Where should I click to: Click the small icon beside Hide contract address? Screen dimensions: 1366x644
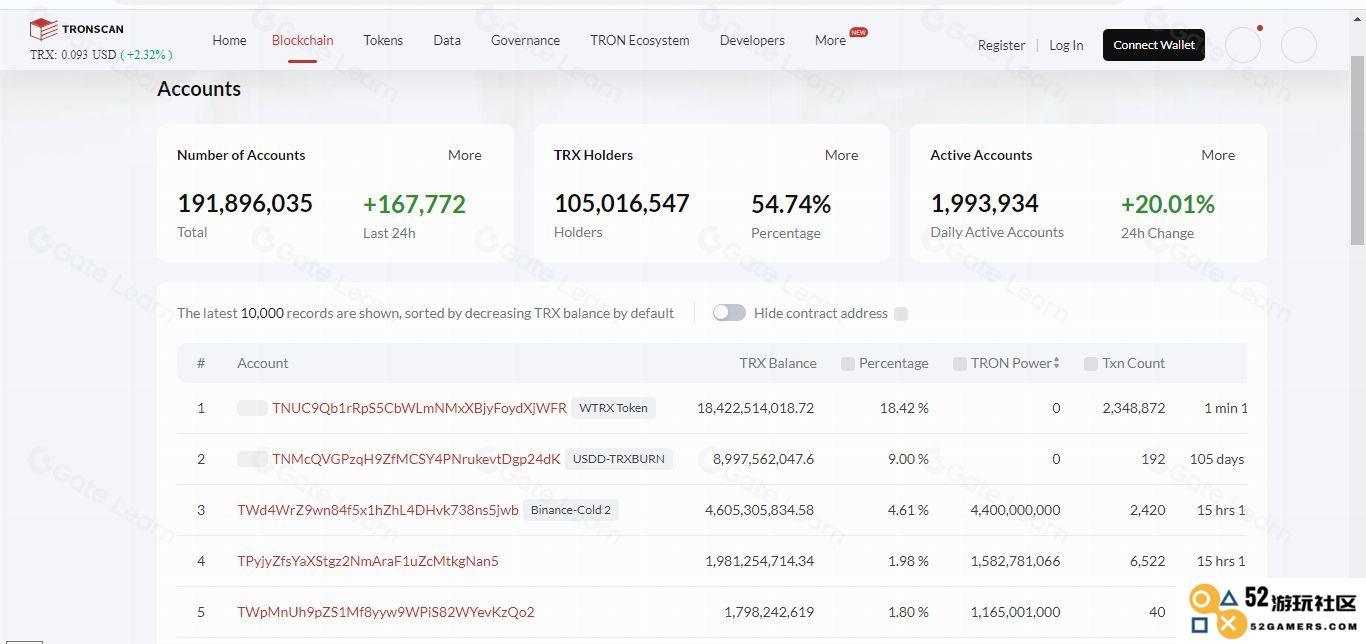pos(901,314)
